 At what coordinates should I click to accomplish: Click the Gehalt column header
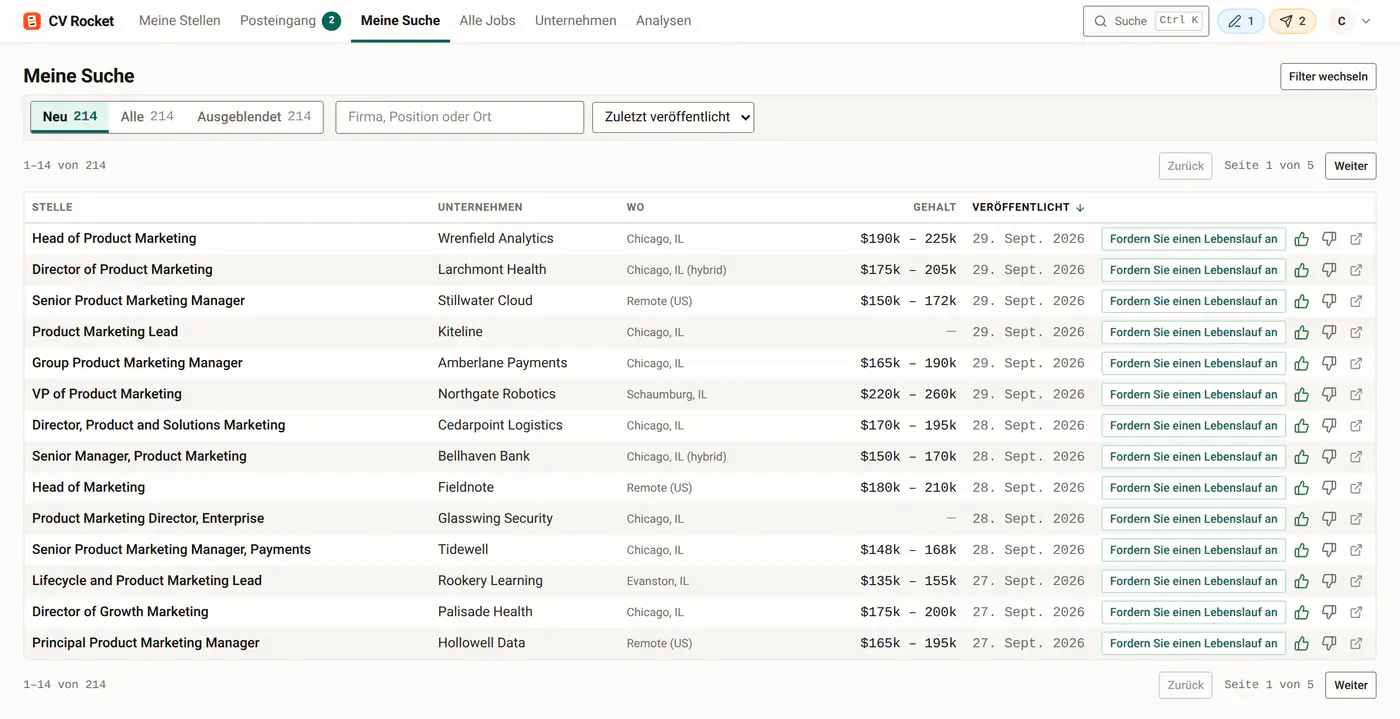(x=935, y=207)
